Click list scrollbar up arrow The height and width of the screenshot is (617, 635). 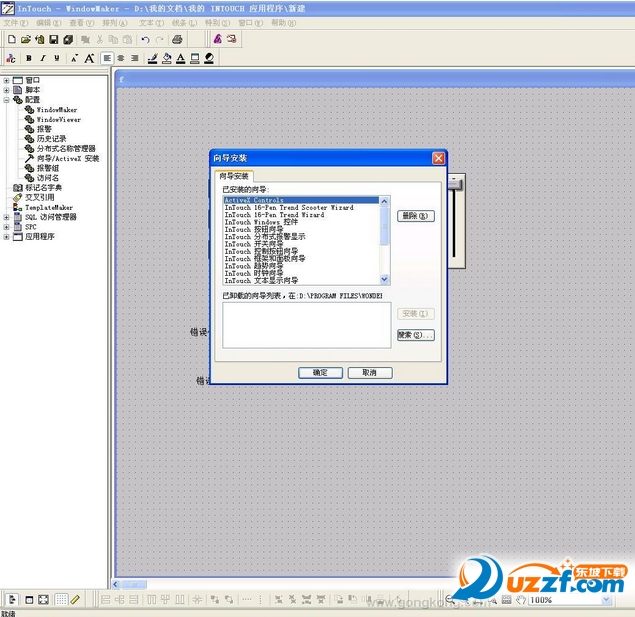point(384,201)
